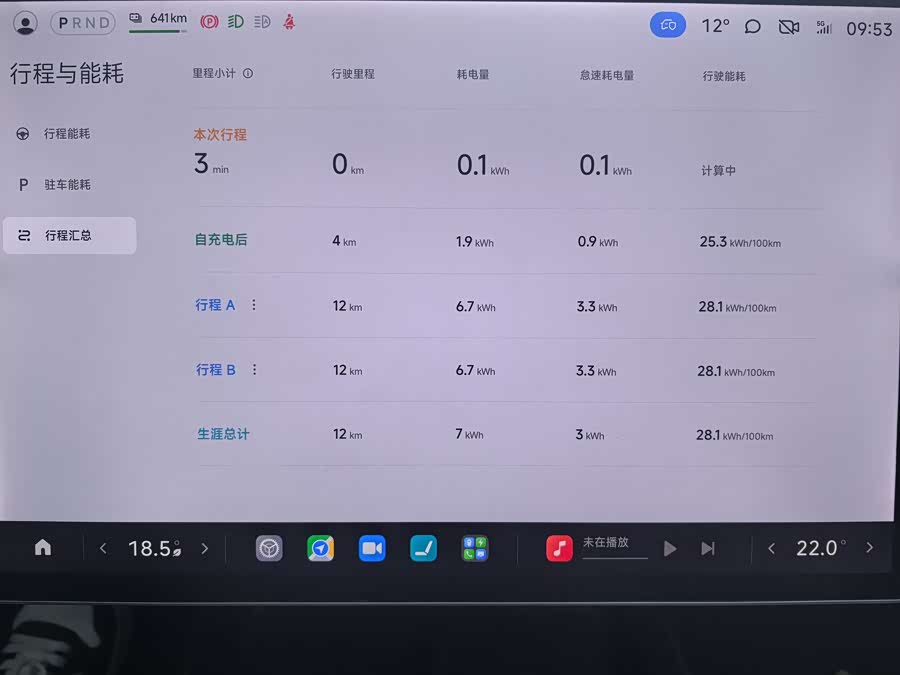Click info icon beside 里程小计
The image size is (900, 675).
point(248,73)
